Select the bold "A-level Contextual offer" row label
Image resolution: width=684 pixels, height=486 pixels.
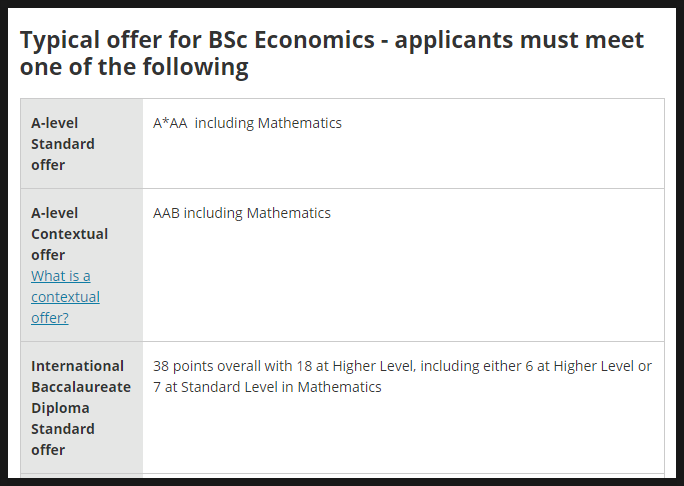[x=69, y=233]
